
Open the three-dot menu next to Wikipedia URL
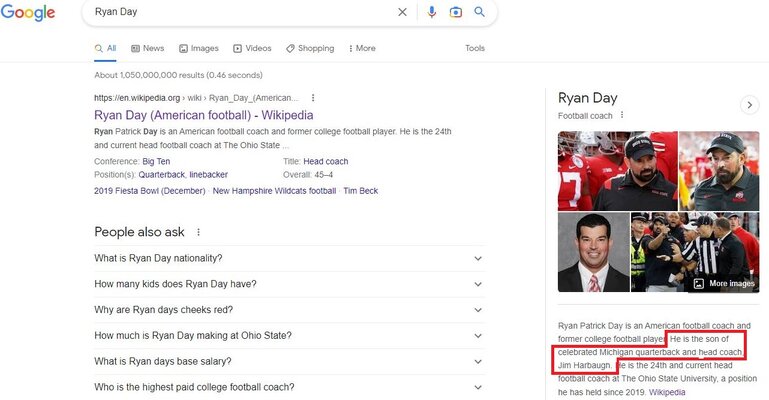coord(313,98)
